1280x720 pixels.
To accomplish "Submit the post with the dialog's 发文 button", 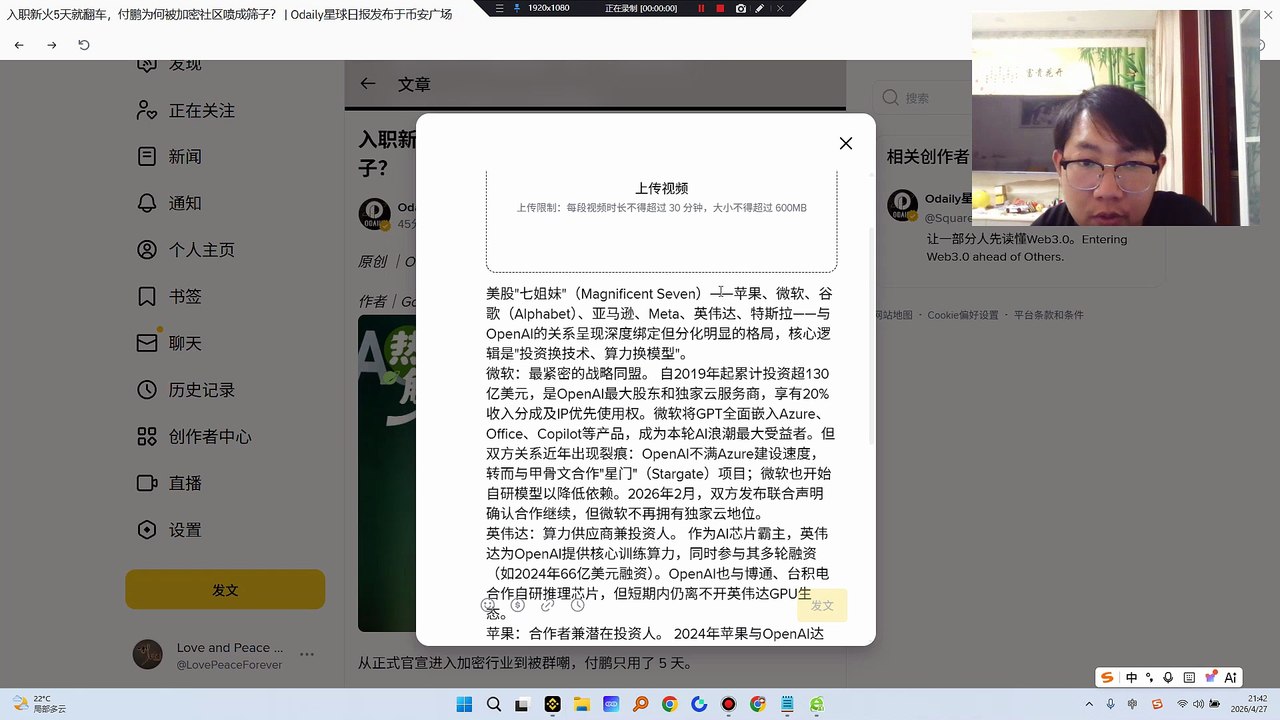I will tap(822, 606).
